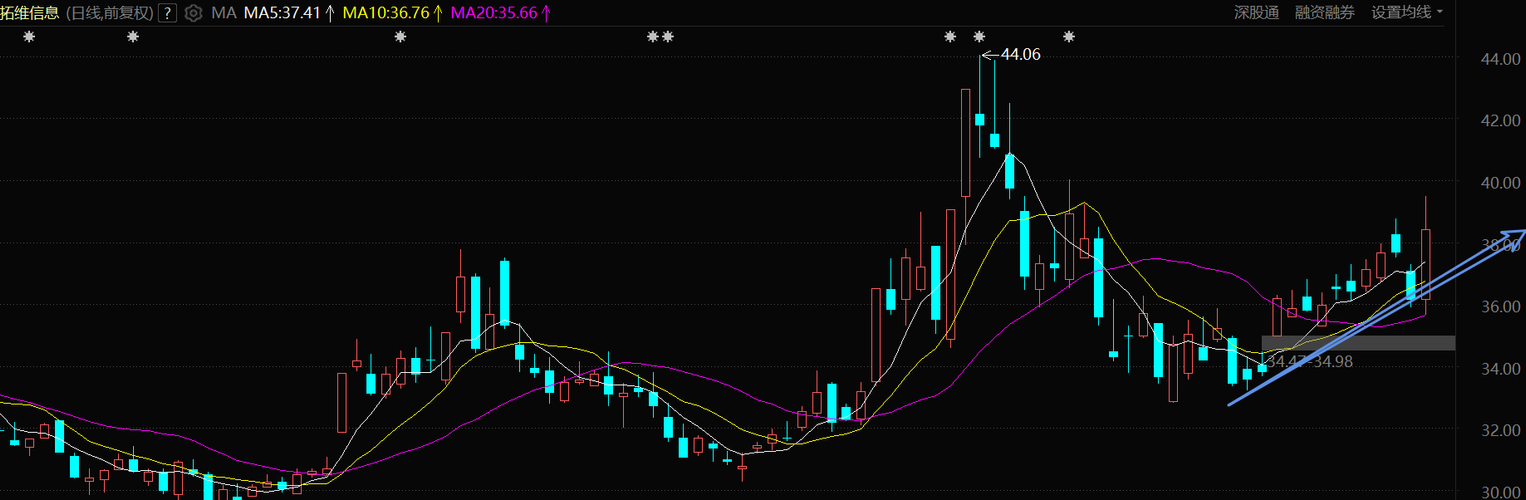Click the second star event marker from left

tap(133, 37)
